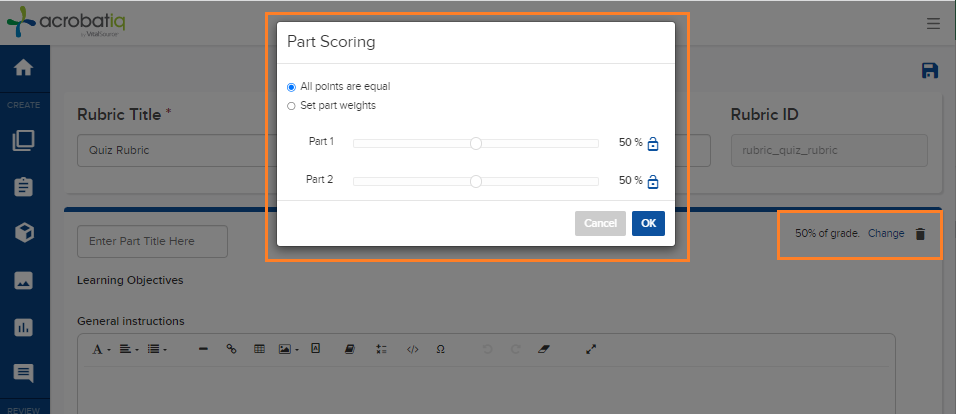This screenshot has width=956, height=414.
Task: Click the 50% of grade text
Action: coord(827,234)
